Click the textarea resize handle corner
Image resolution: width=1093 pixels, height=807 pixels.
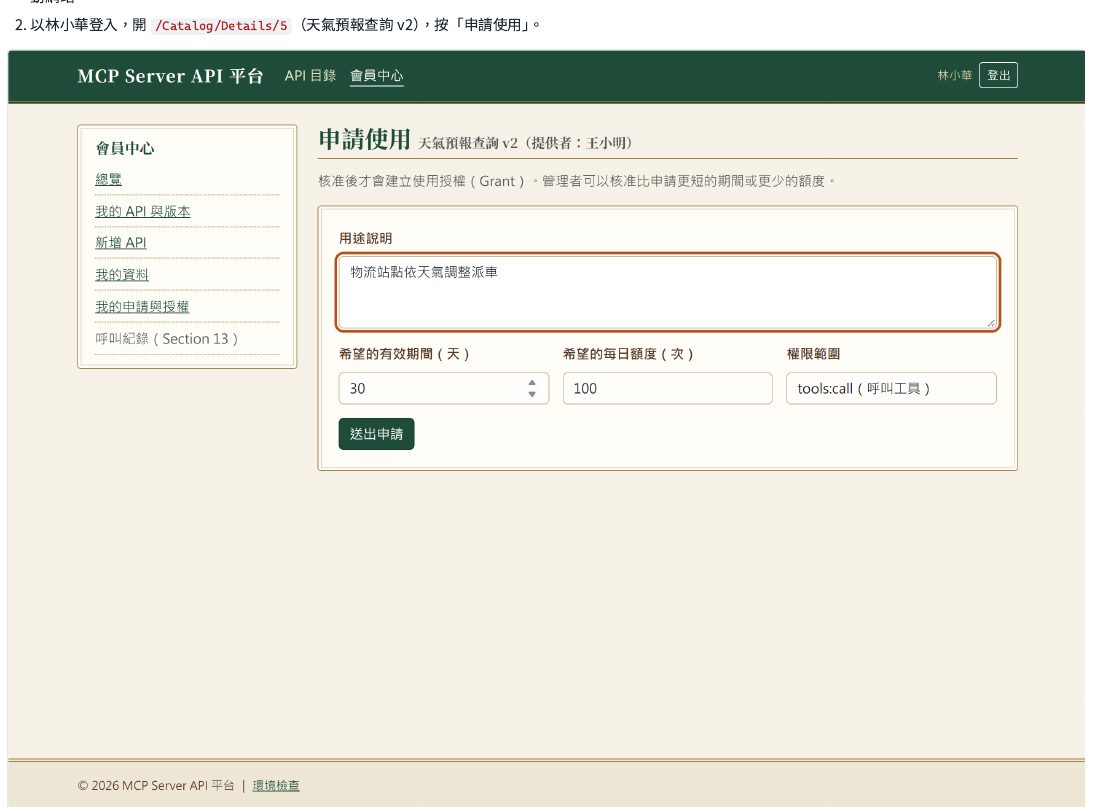click(x=991, y=323)
